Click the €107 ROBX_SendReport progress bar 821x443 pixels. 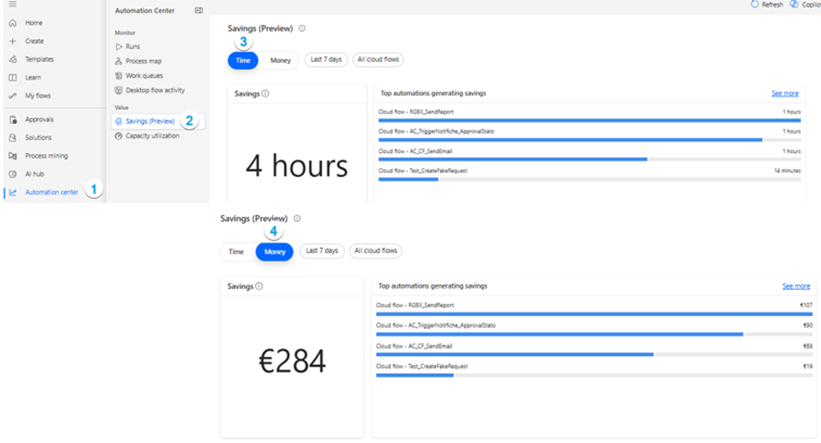coord(594,313)
